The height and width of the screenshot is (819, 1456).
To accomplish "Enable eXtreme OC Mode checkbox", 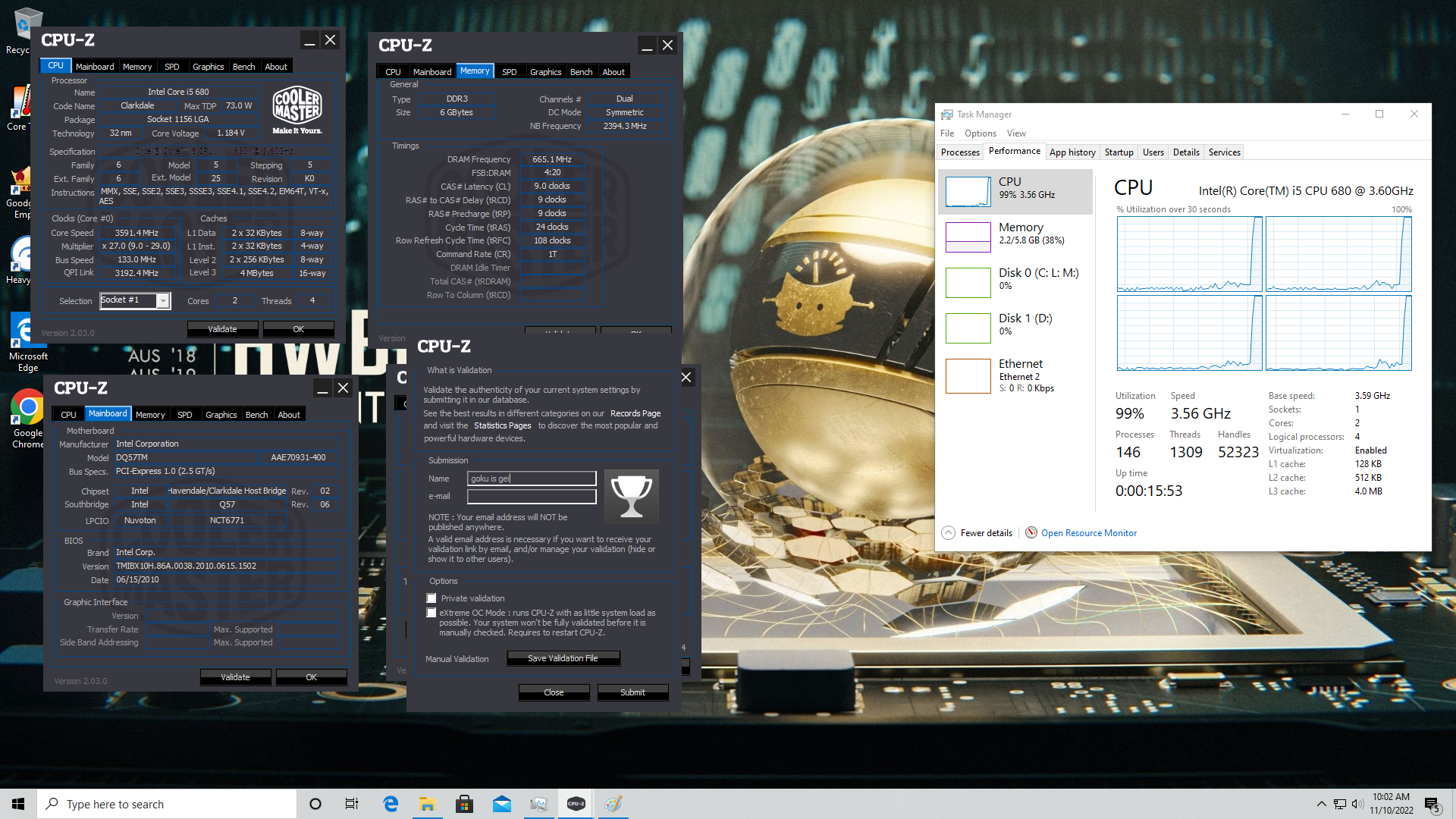I will point(431,613).
